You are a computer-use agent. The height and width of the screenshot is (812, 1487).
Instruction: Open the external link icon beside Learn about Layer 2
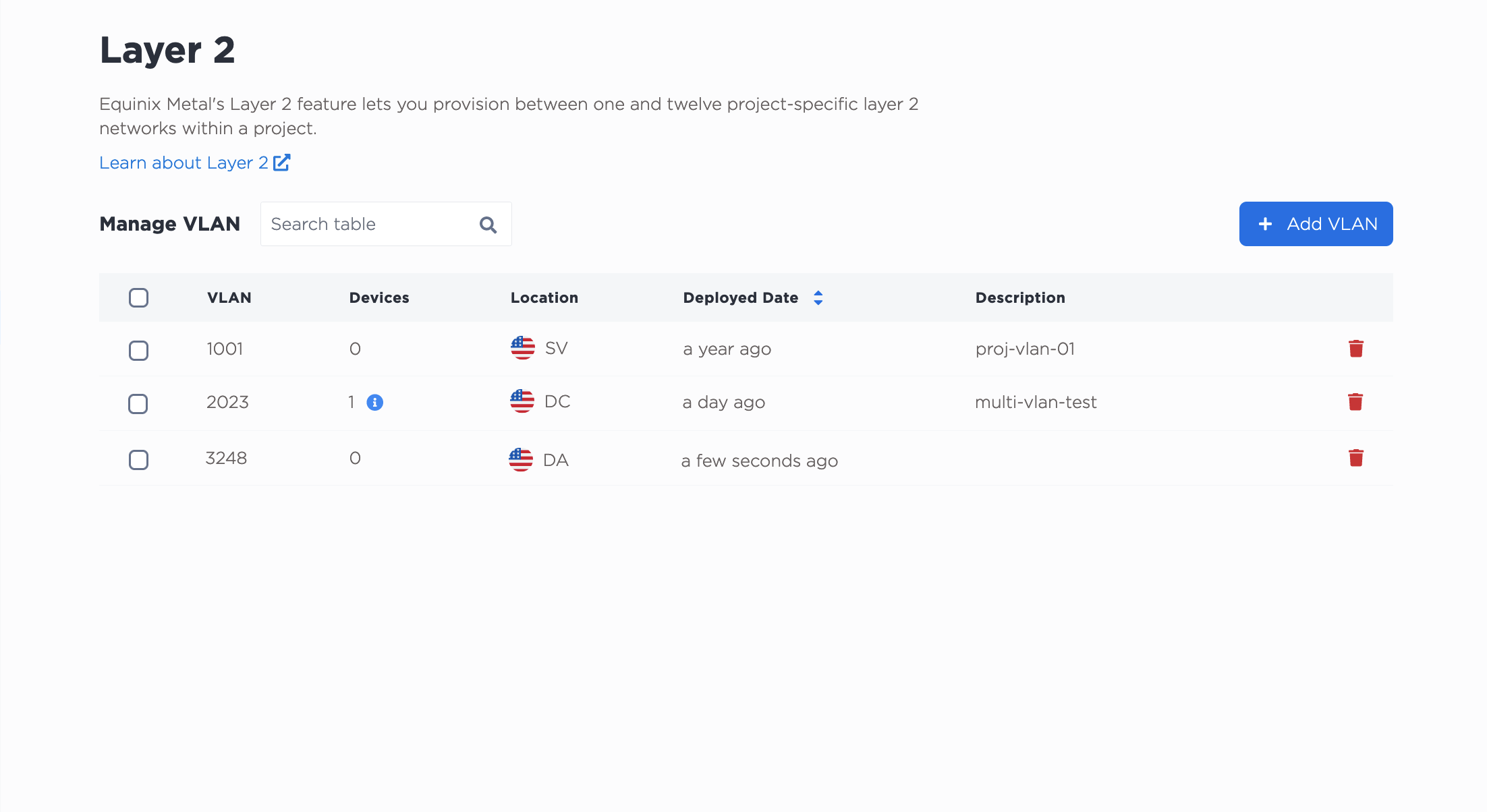point(282,163)
